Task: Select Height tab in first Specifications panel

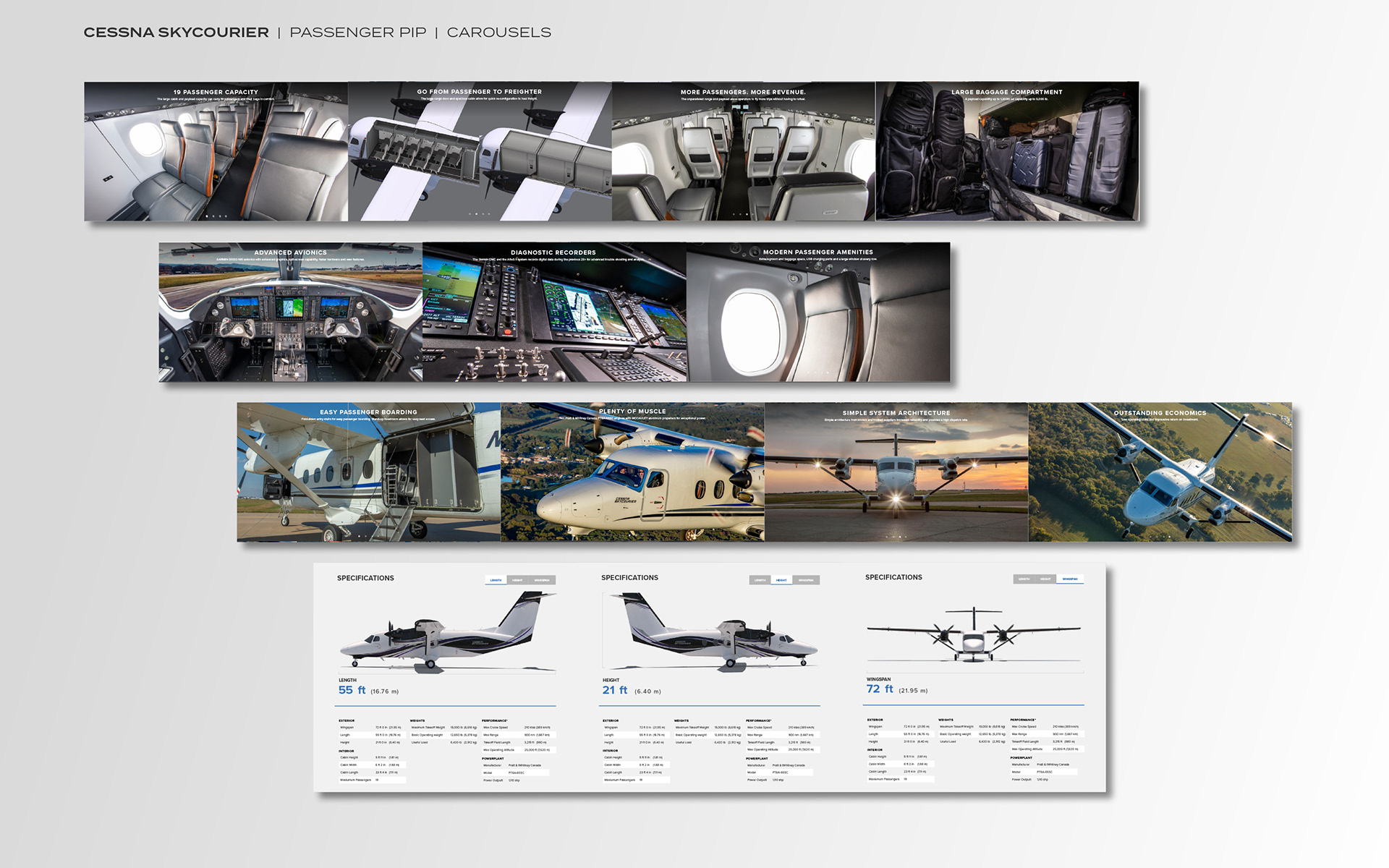Action: click(x=517, y=580)
